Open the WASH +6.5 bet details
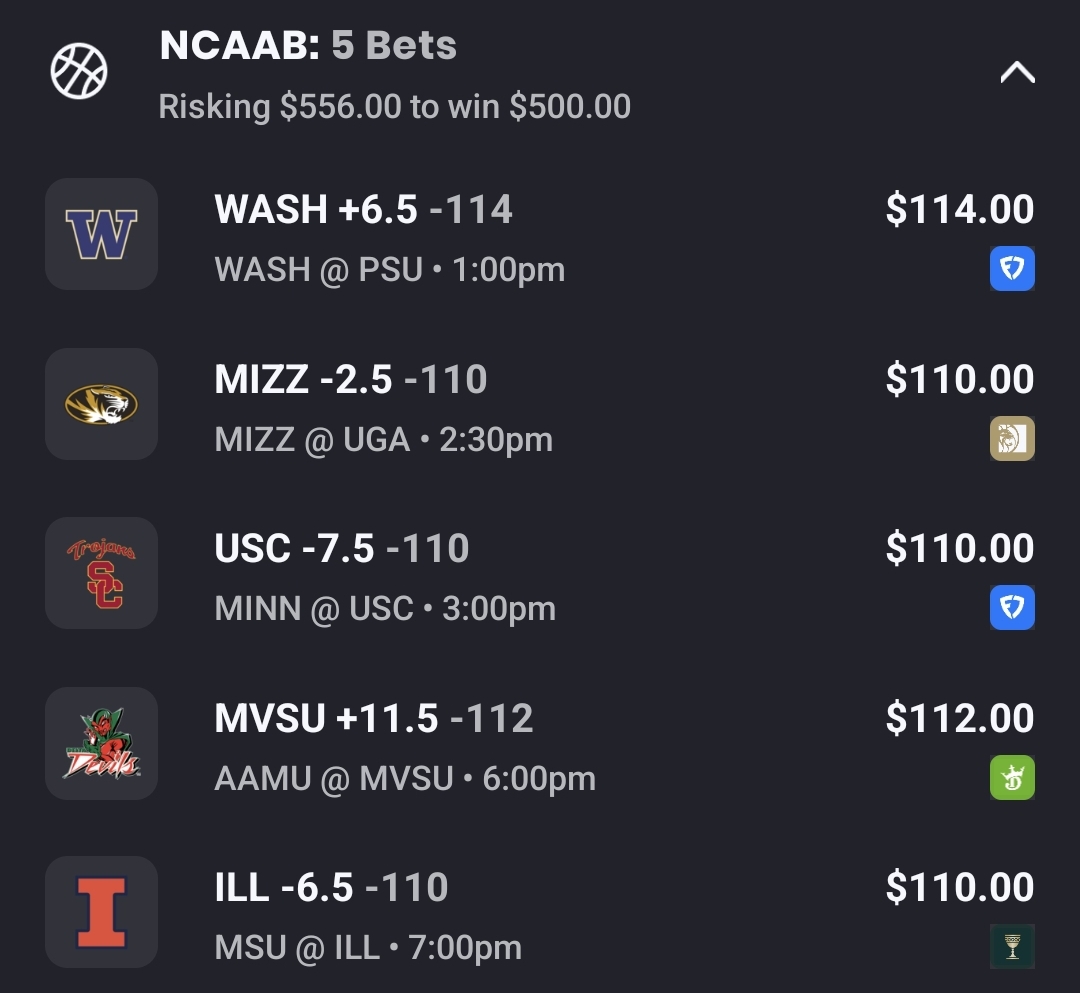1080x993 pixels. tap(364, 210)
